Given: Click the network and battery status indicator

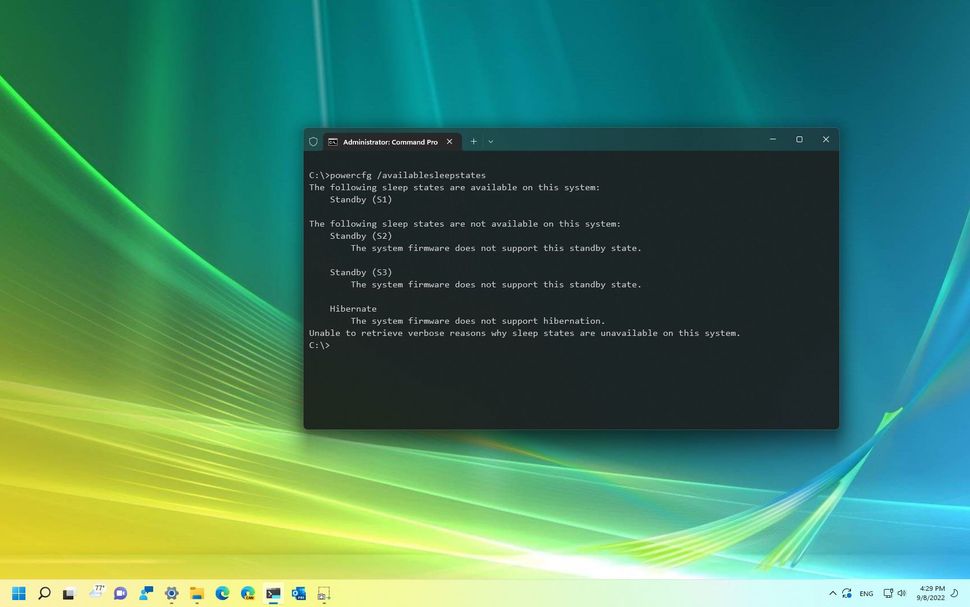Looking at the screenshot, I should coord(888,593).
